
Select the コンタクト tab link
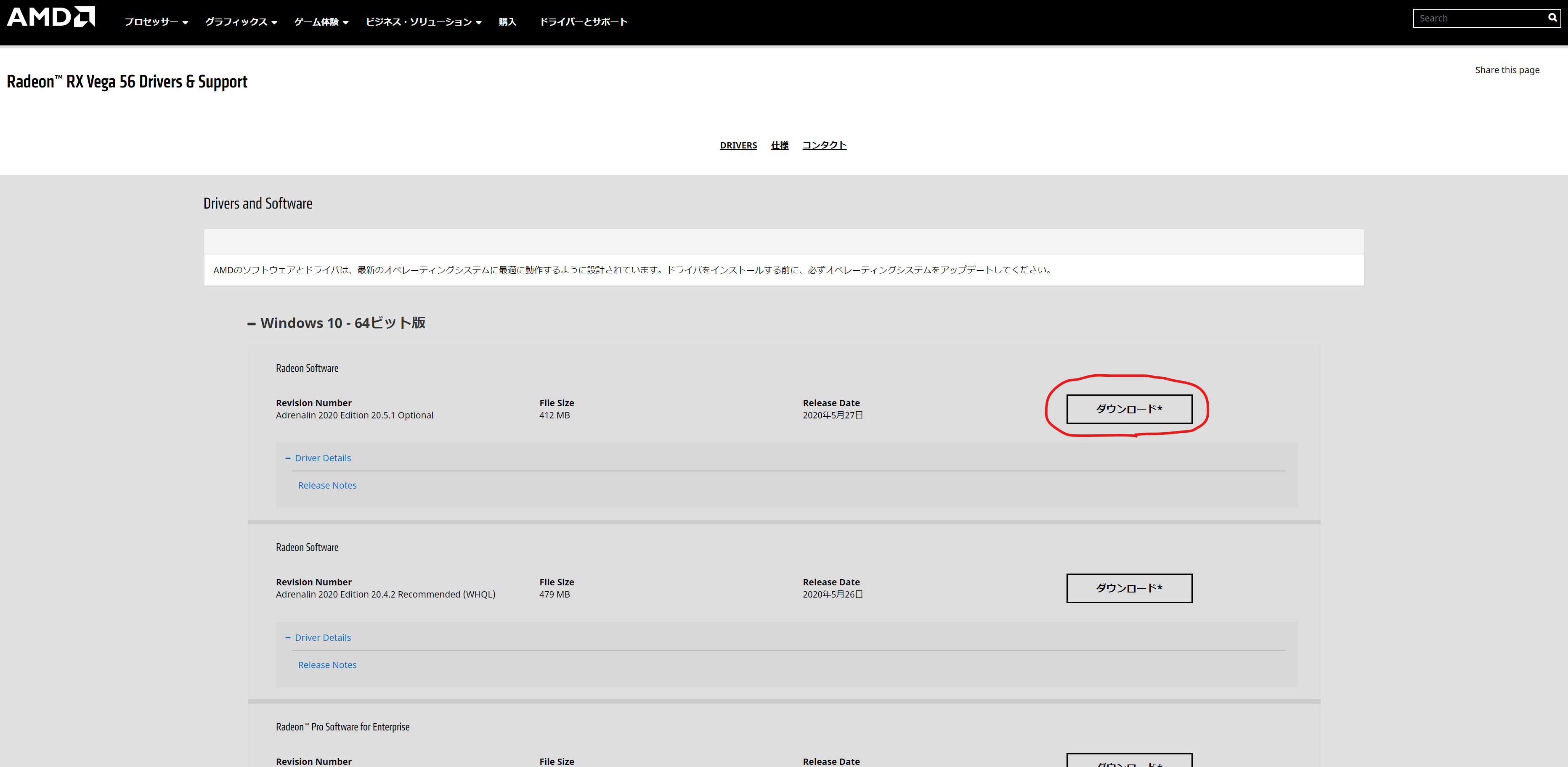[x=824, y=145]
